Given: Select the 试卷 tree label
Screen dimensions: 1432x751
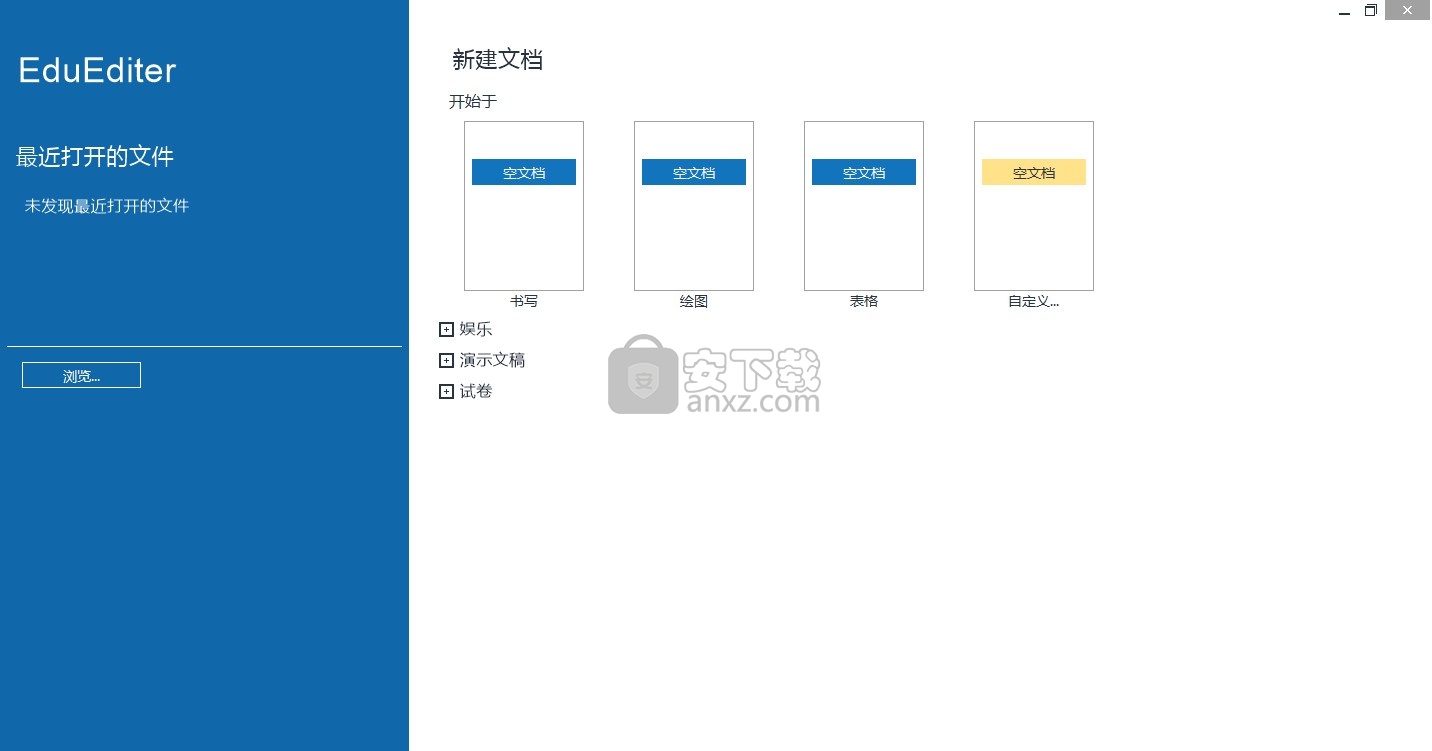Looking at the screenshot, I should 476,391.
